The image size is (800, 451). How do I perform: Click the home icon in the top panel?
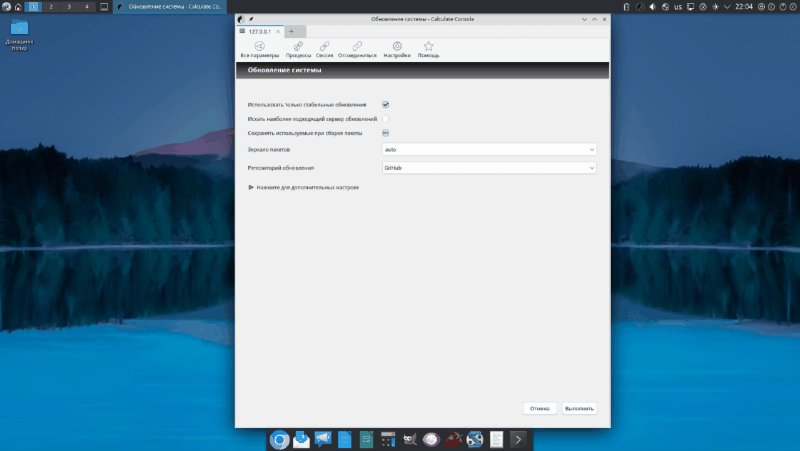point(18,7)
